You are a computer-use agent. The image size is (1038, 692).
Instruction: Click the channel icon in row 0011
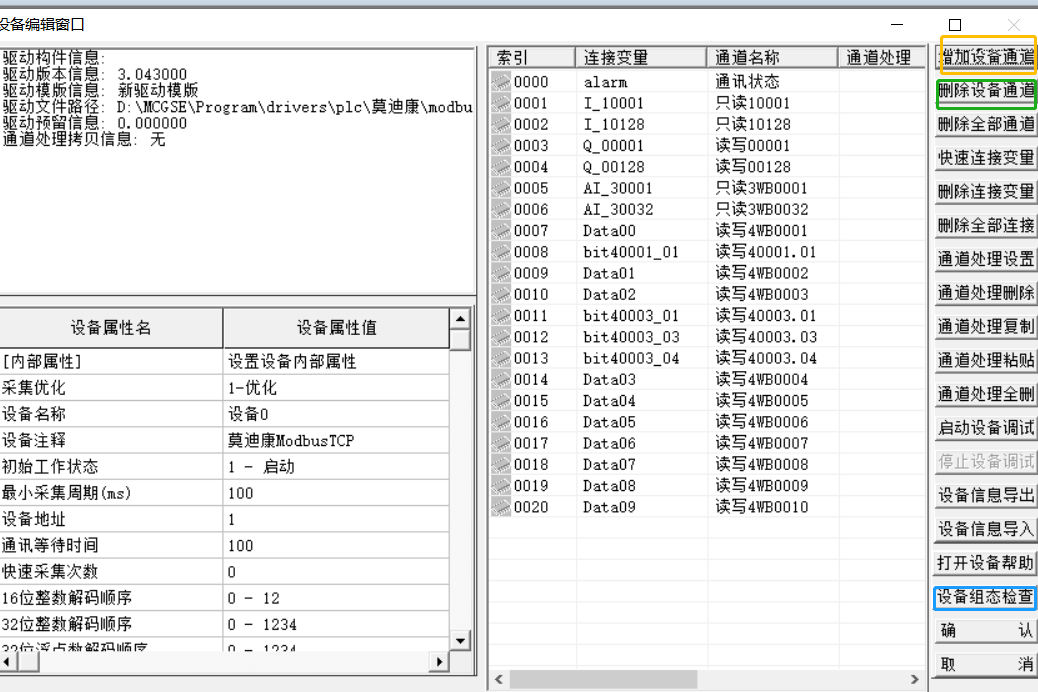point(500,316)
